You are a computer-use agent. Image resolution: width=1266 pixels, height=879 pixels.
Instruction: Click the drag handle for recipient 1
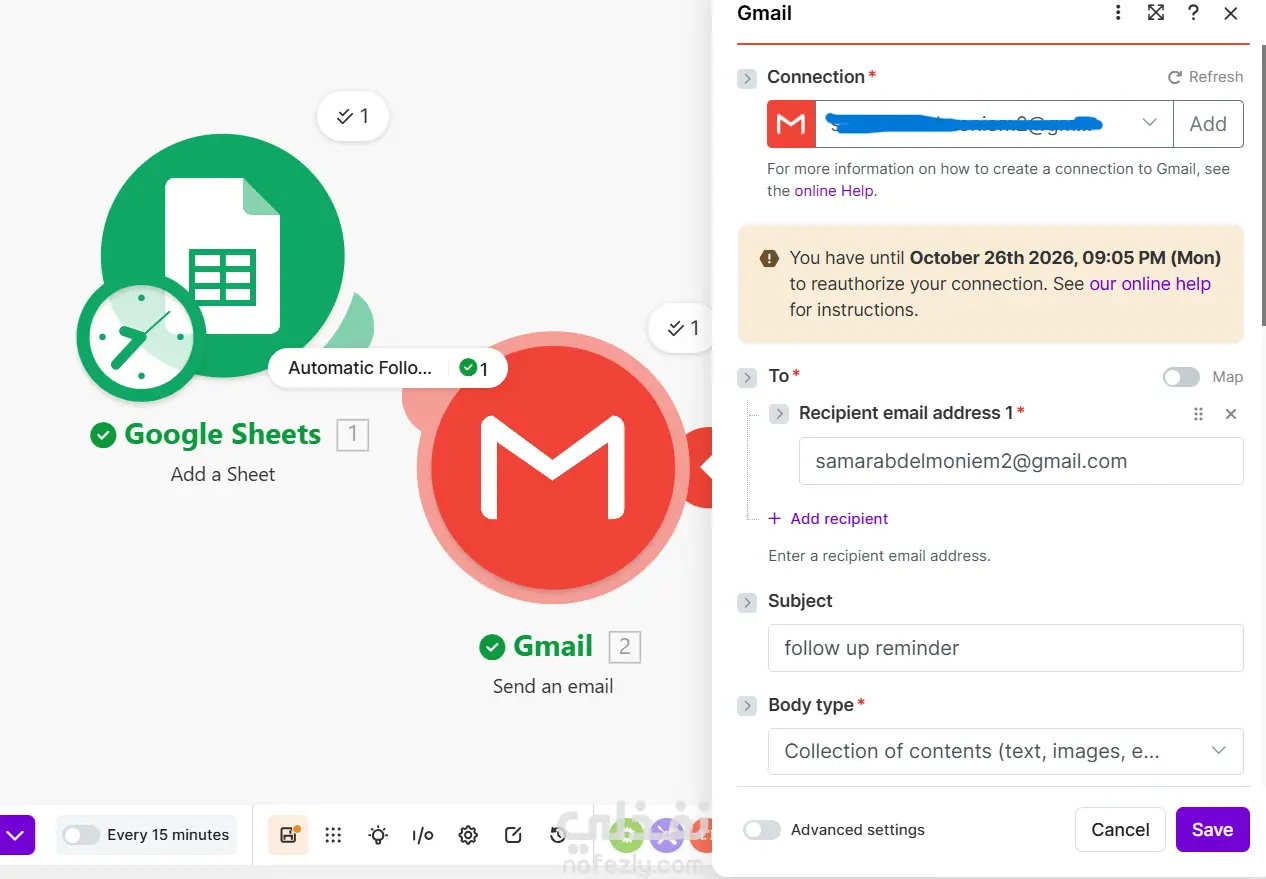coord(1198,414)
